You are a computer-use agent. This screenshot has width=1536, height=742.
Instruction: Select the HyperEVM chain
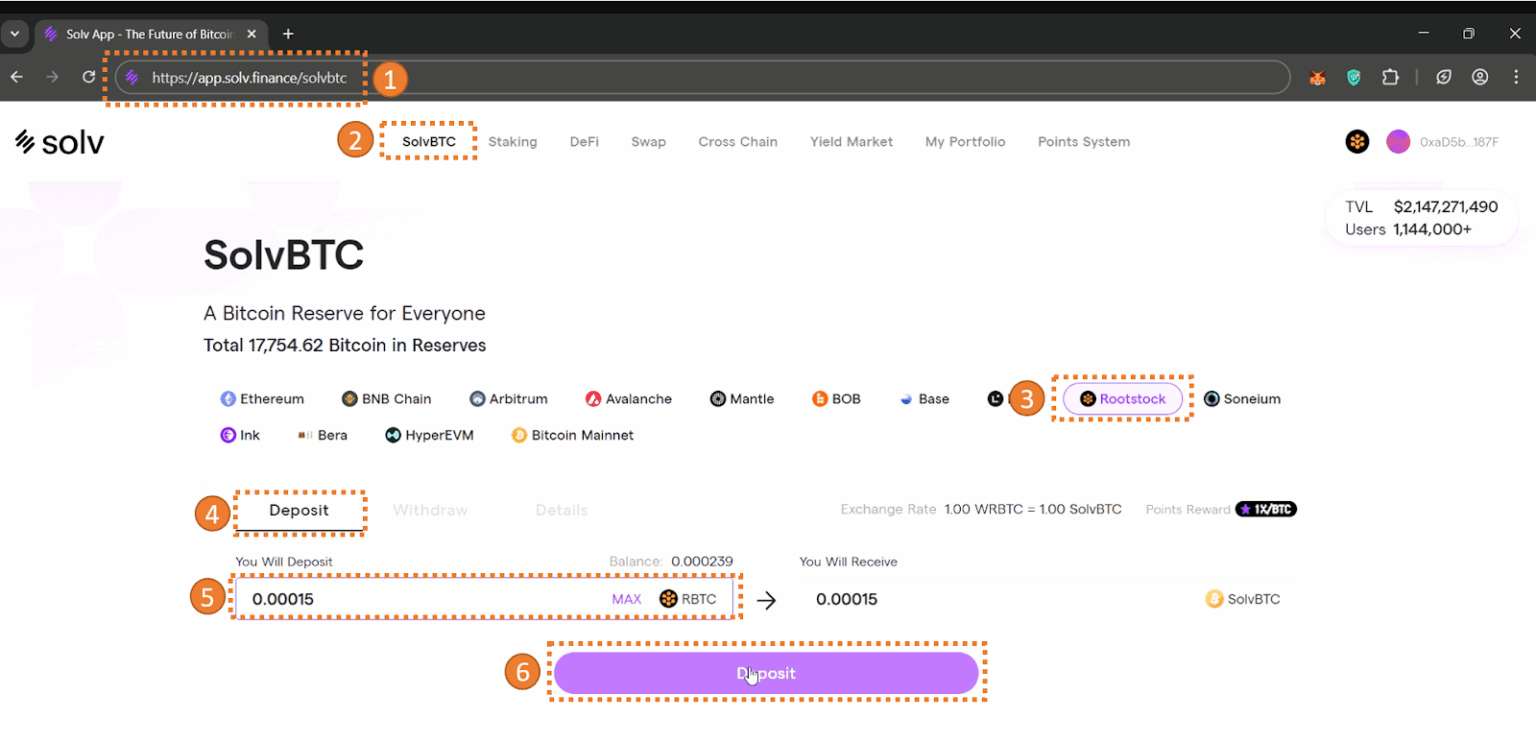pyautogui.click(x=429, y=435)
